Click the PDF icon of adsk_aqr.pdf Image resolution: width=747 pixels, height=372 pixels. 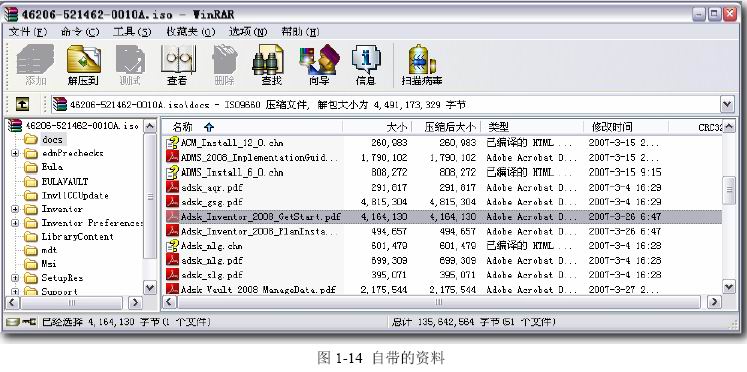172,187
